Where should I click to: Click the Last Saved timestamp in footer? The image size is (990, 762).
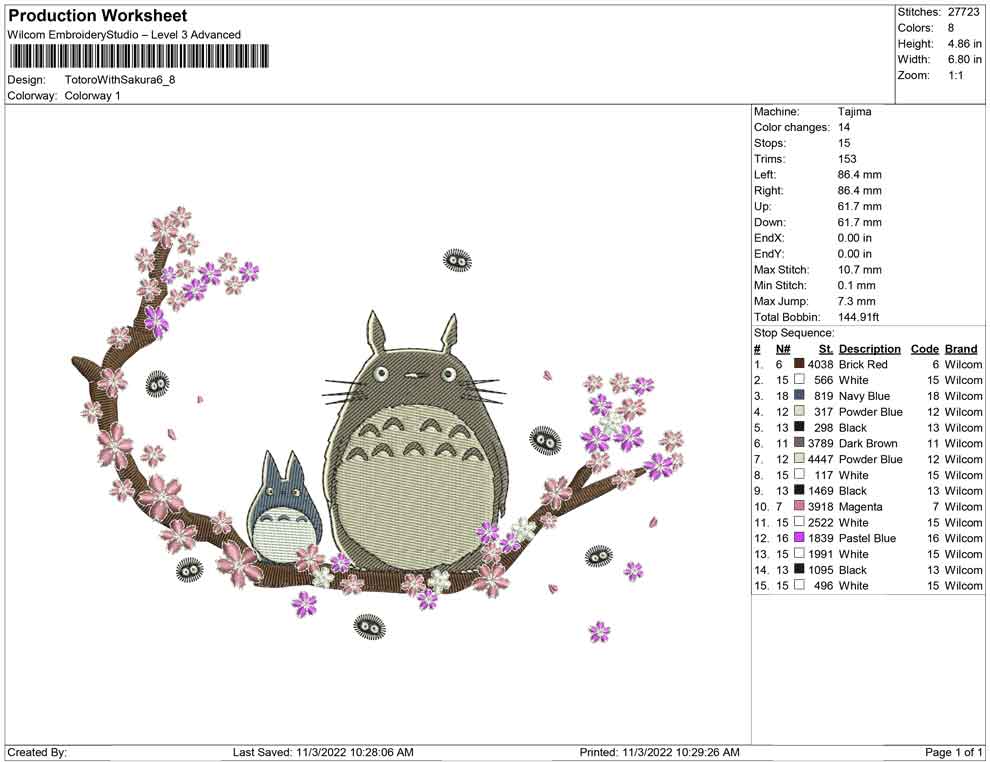(x=323, y=752)
